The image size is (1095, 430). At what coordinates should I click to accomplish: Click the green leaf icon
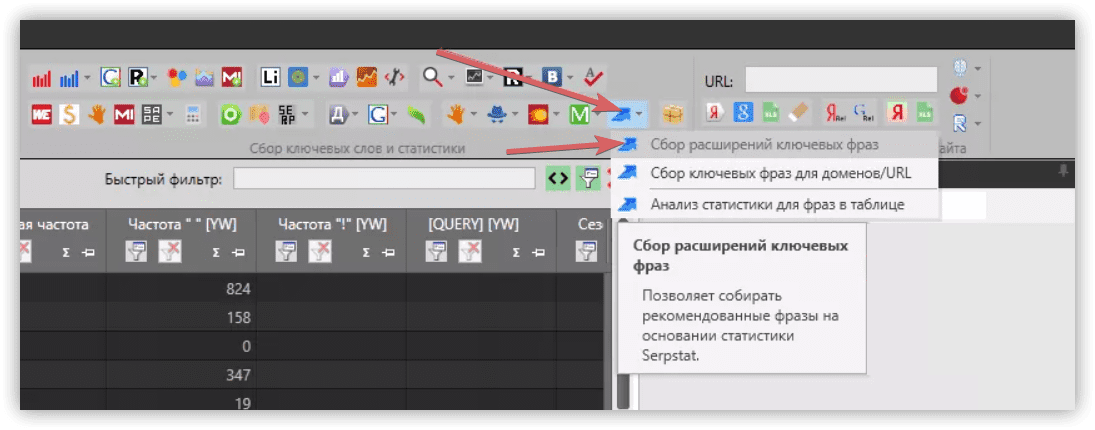[418, 114]
